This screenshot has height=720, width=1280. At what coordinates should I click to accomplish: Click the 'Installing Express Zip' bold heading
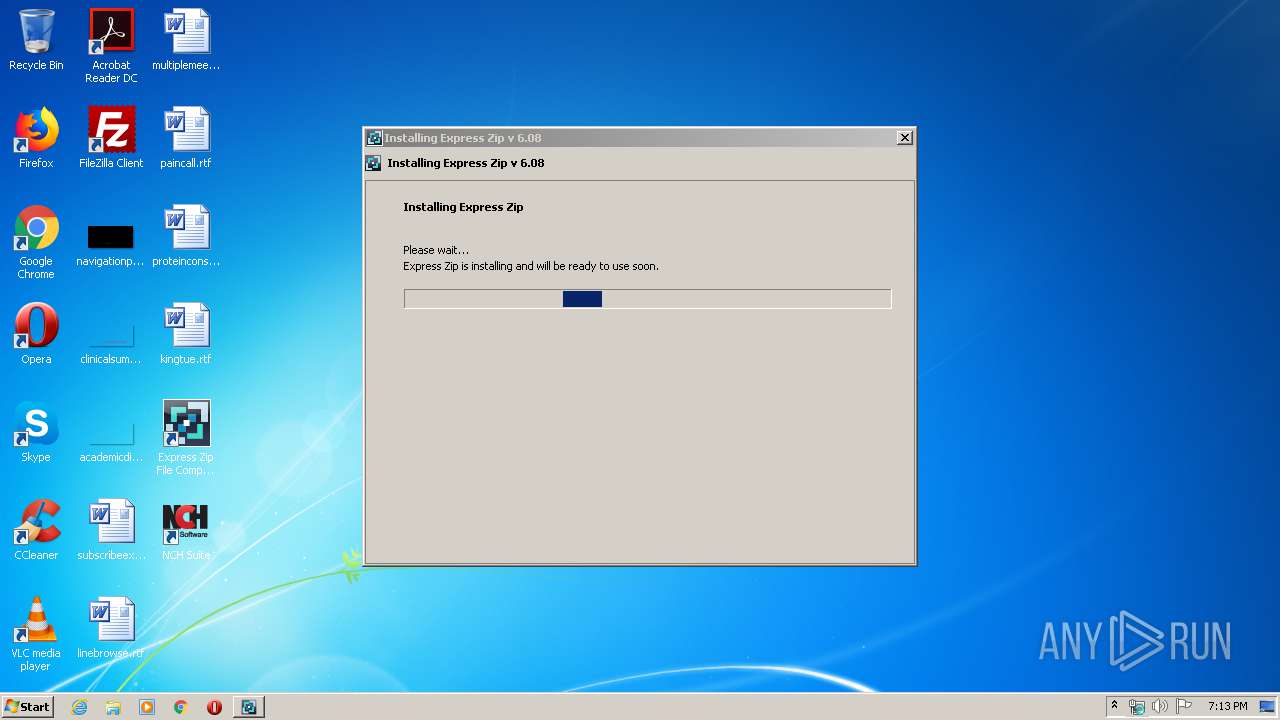click(x=463, y=207)
